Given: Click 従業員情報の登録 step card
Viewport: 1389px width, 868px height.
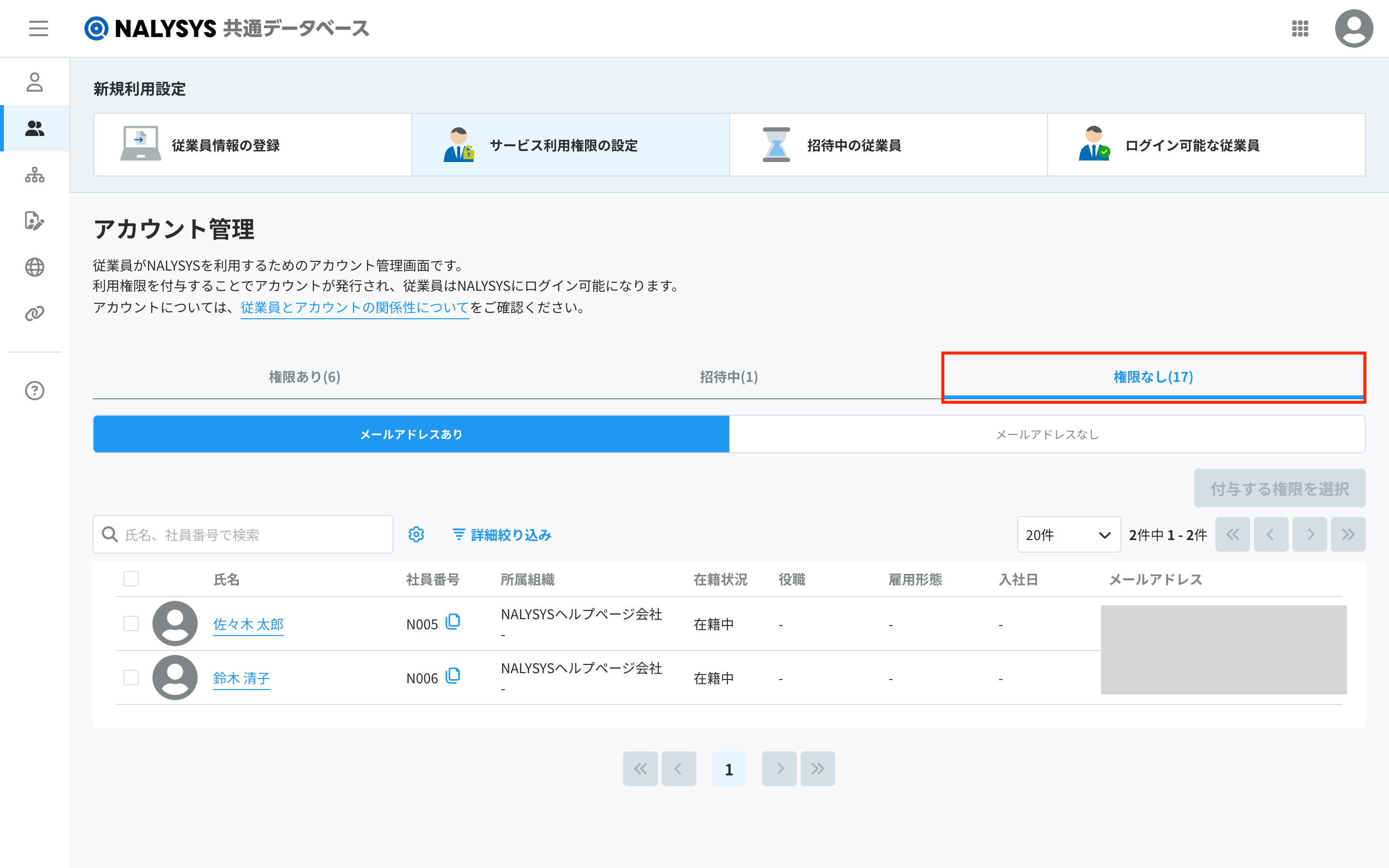Looking at the screenshot, I should click(253, 145).
